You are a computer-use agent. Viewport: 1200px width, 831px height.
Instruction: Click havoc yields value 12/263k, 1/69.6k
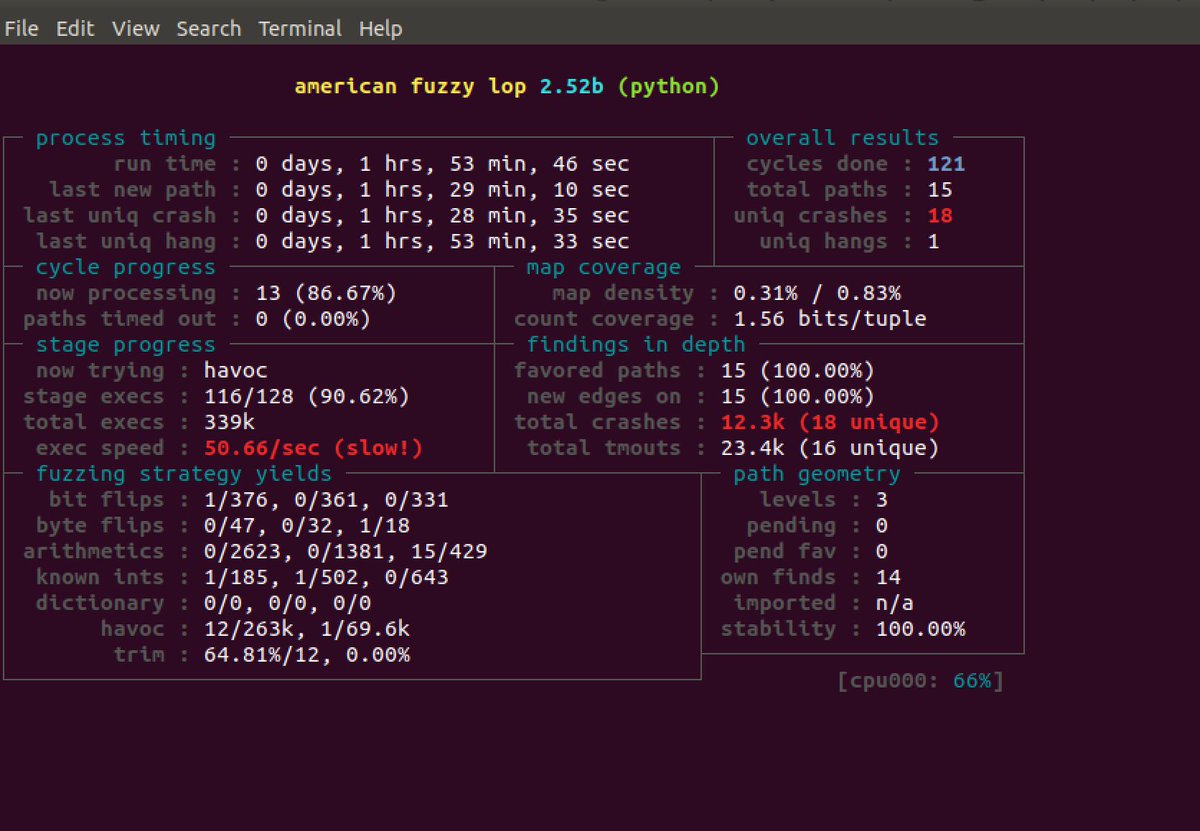[306, 630]
